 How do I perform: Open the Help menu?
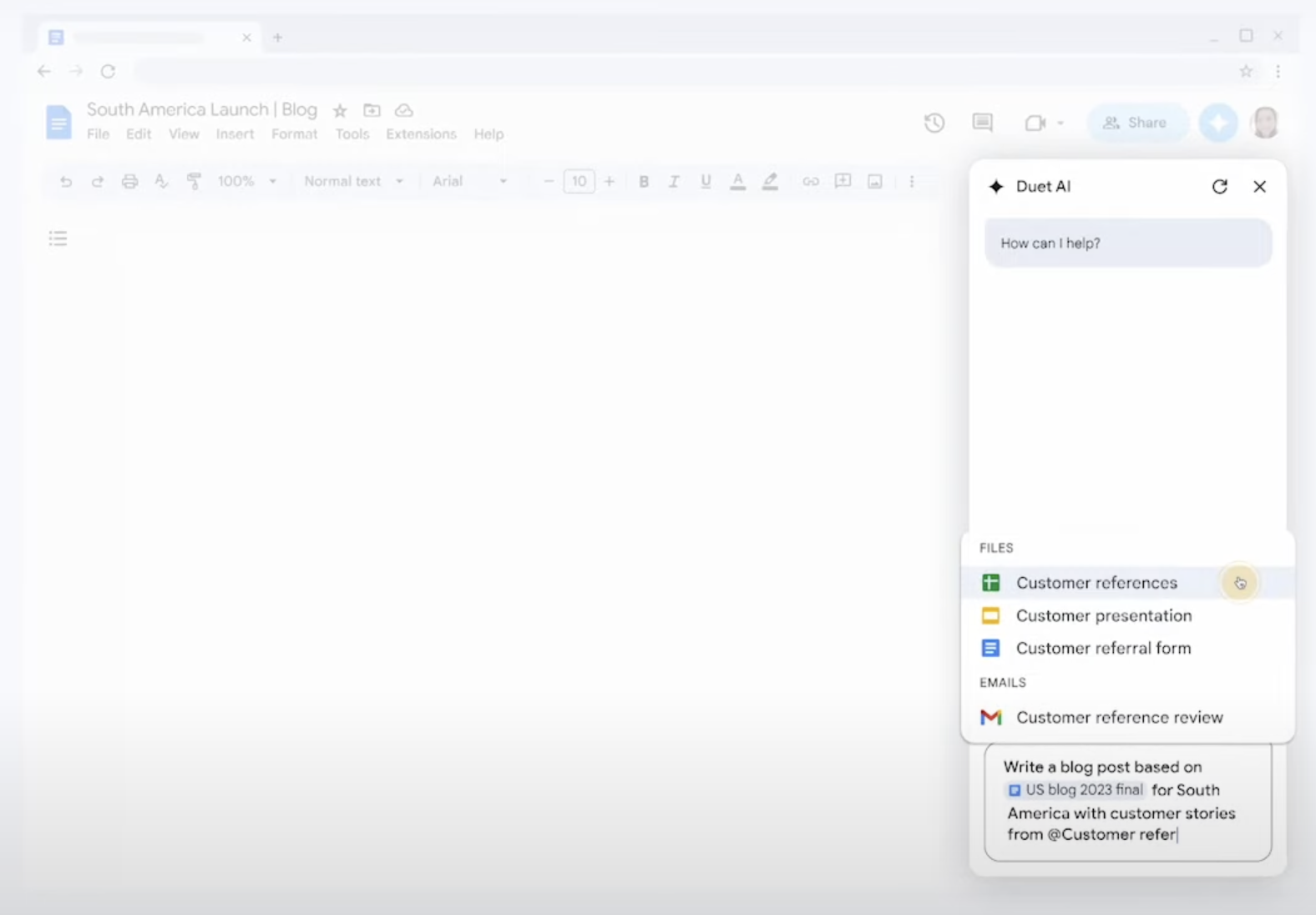pyautogui.click(x=488, y=134)
